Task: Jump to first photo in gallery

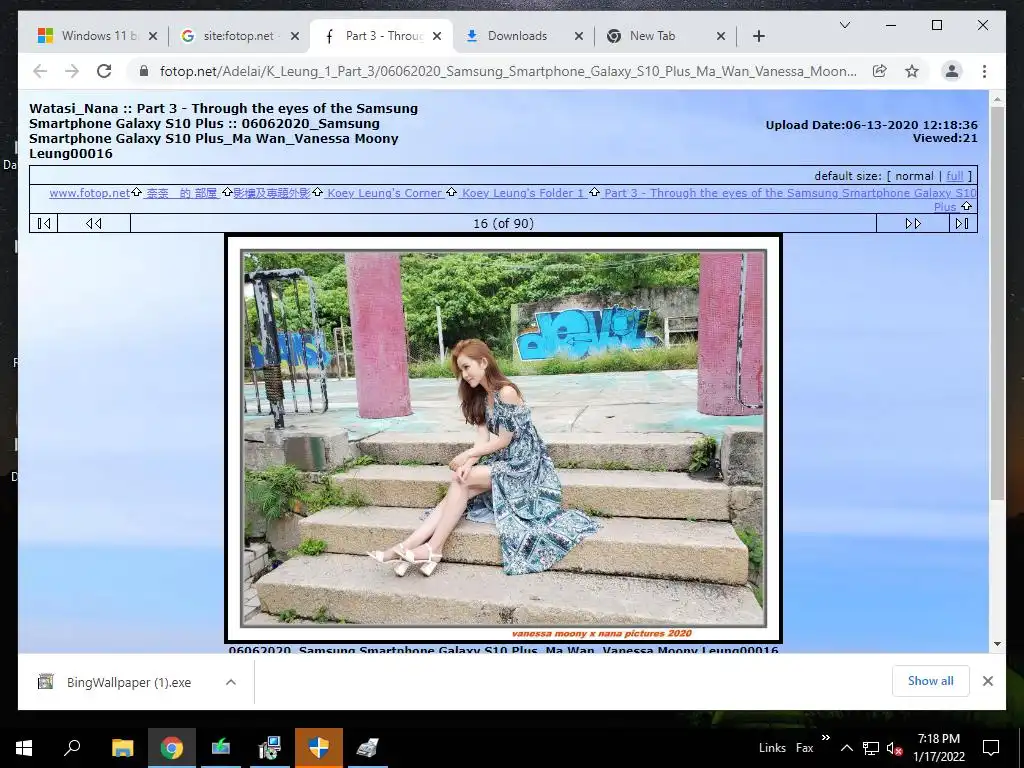Action: point(44,223)
